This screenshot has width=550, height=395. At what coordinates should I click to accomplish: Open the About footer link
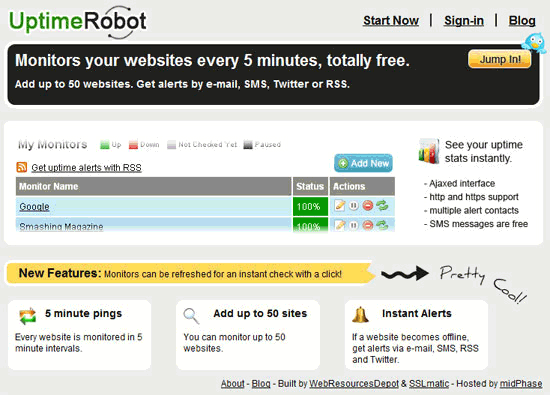(233, 384)
